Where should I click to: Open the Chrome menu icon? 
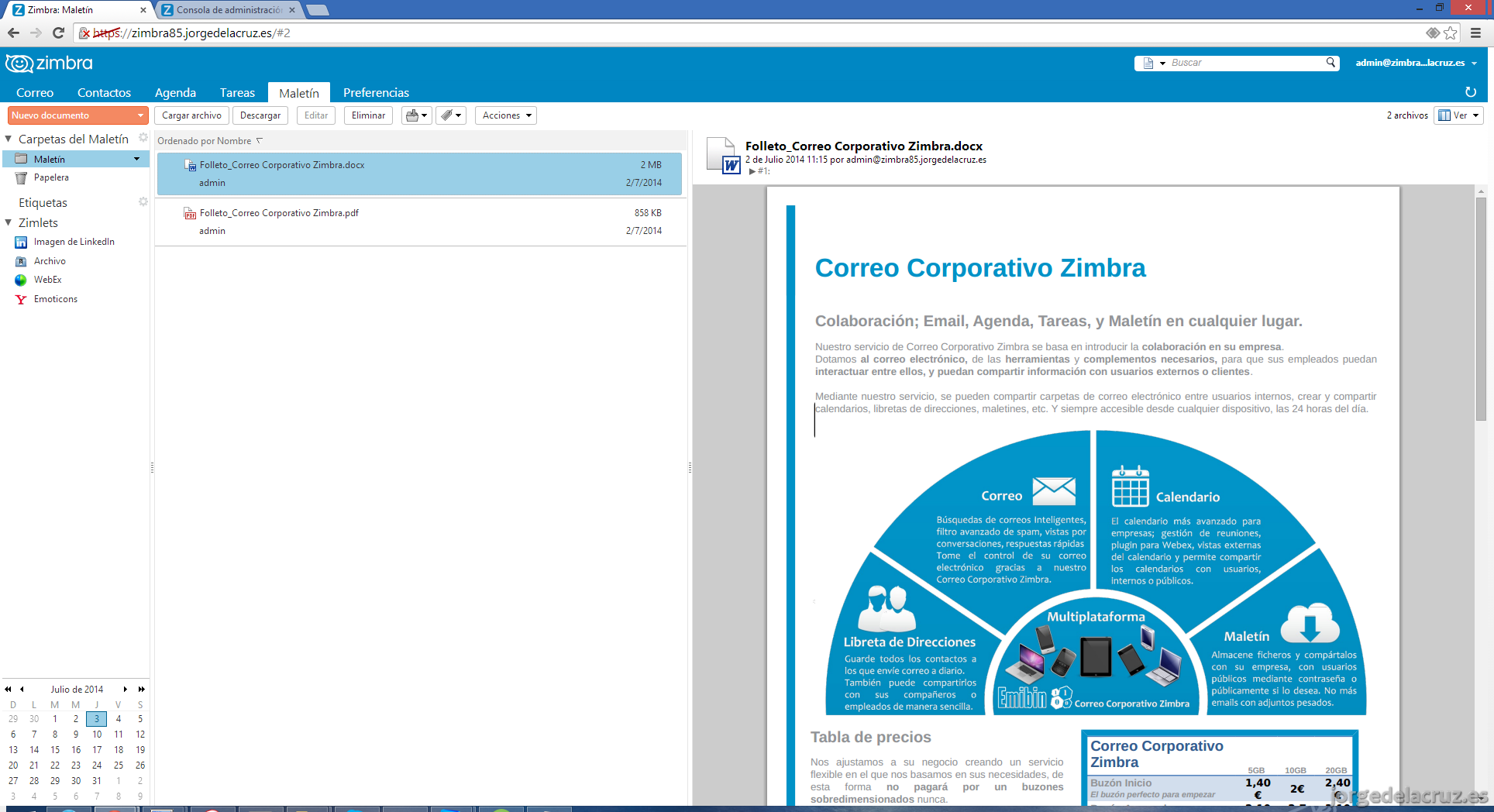1475,33
